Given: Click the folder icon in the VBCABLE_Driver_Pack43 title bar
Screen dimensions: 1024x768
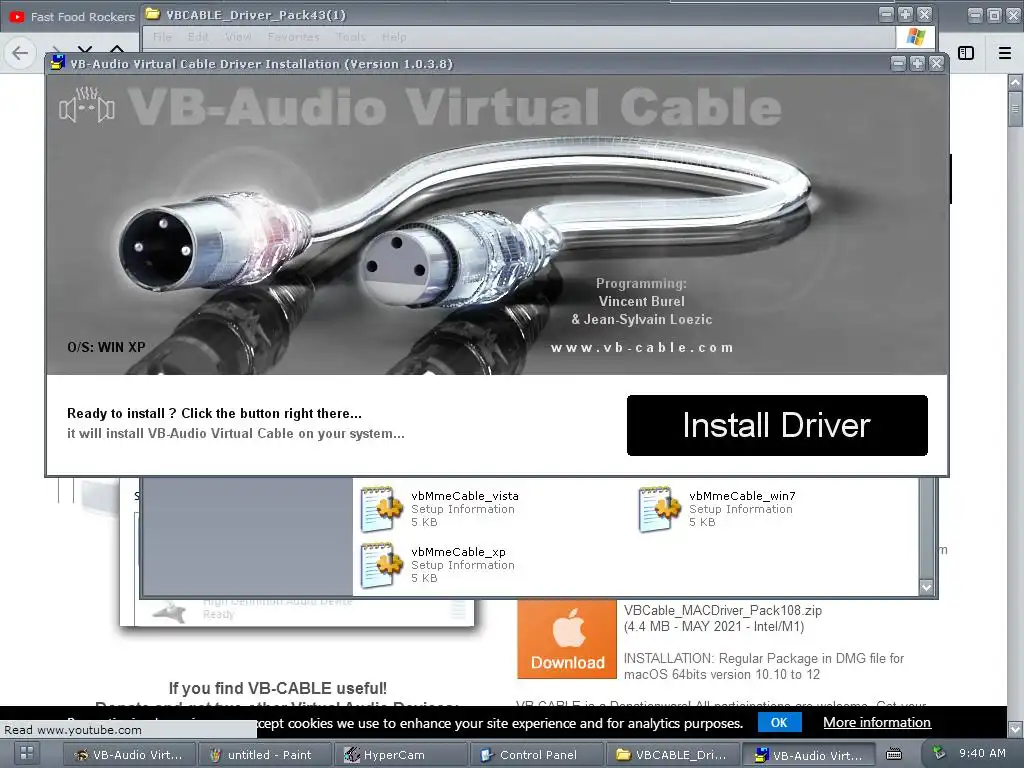Looking at the screenshot, I should (153, 14).
